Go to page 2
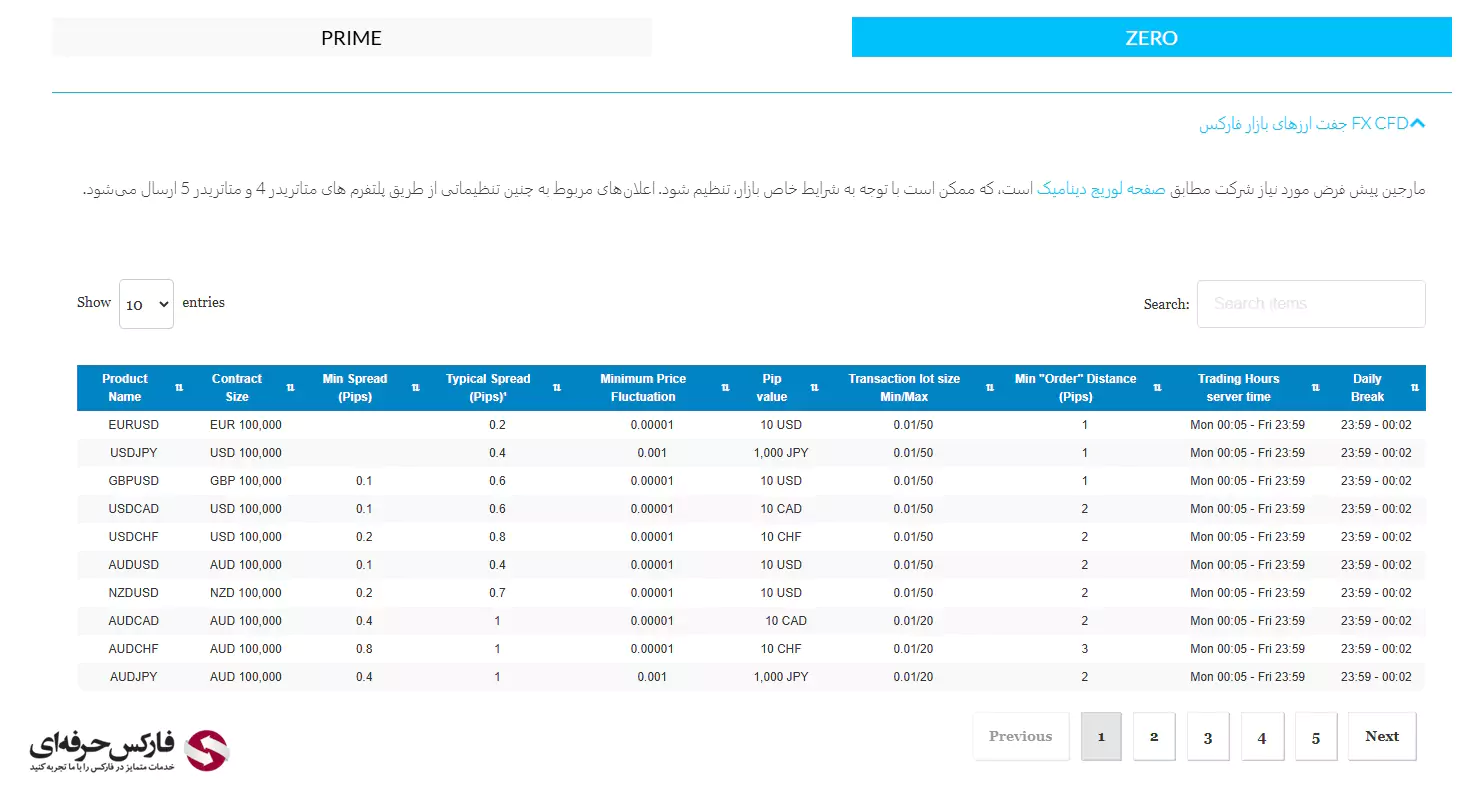 [1154, 736]
